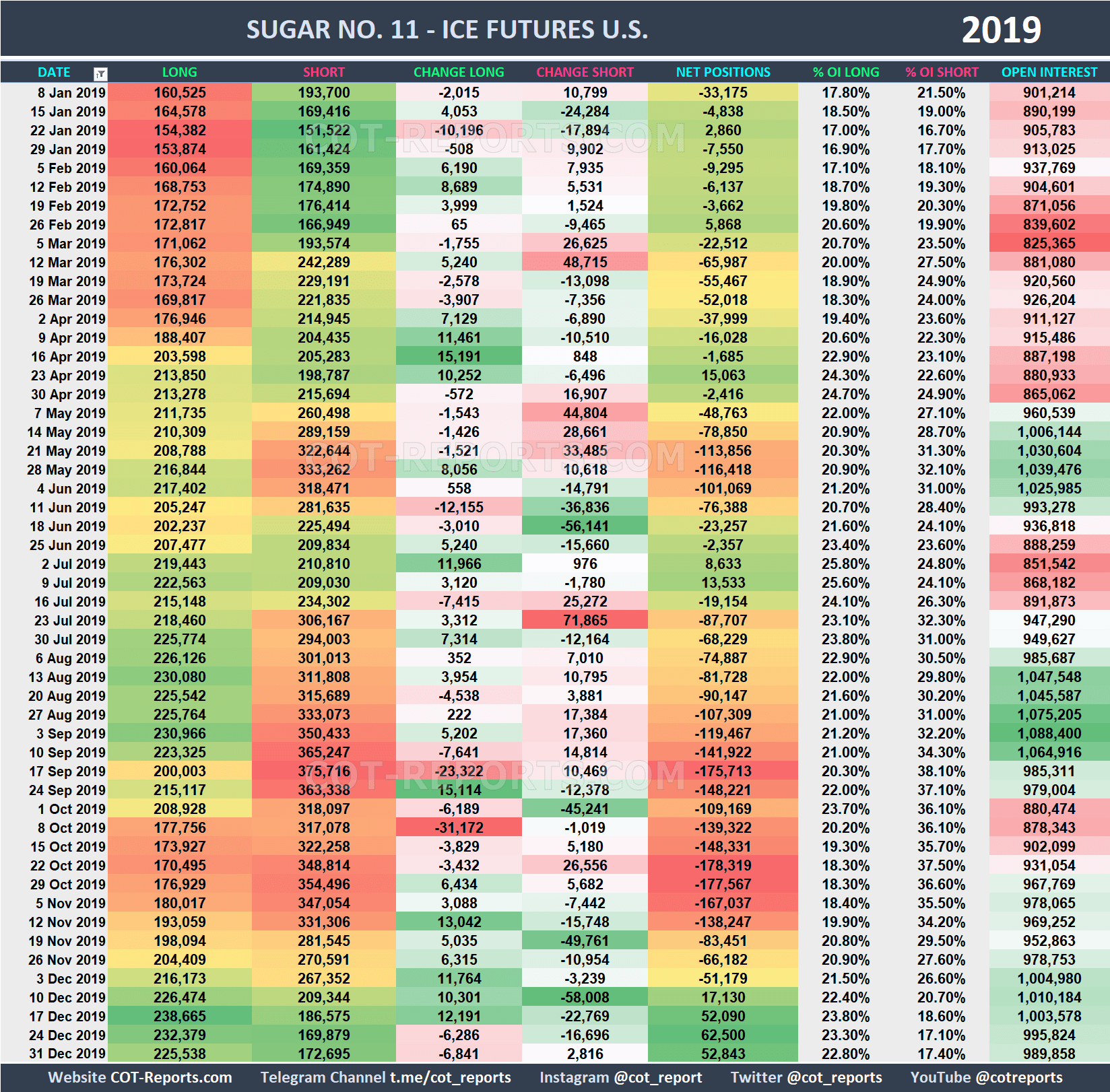Select the red 71,865 change short cell
The height and width of the screenshot is (1092, 1110).
[x=585, y=620]
